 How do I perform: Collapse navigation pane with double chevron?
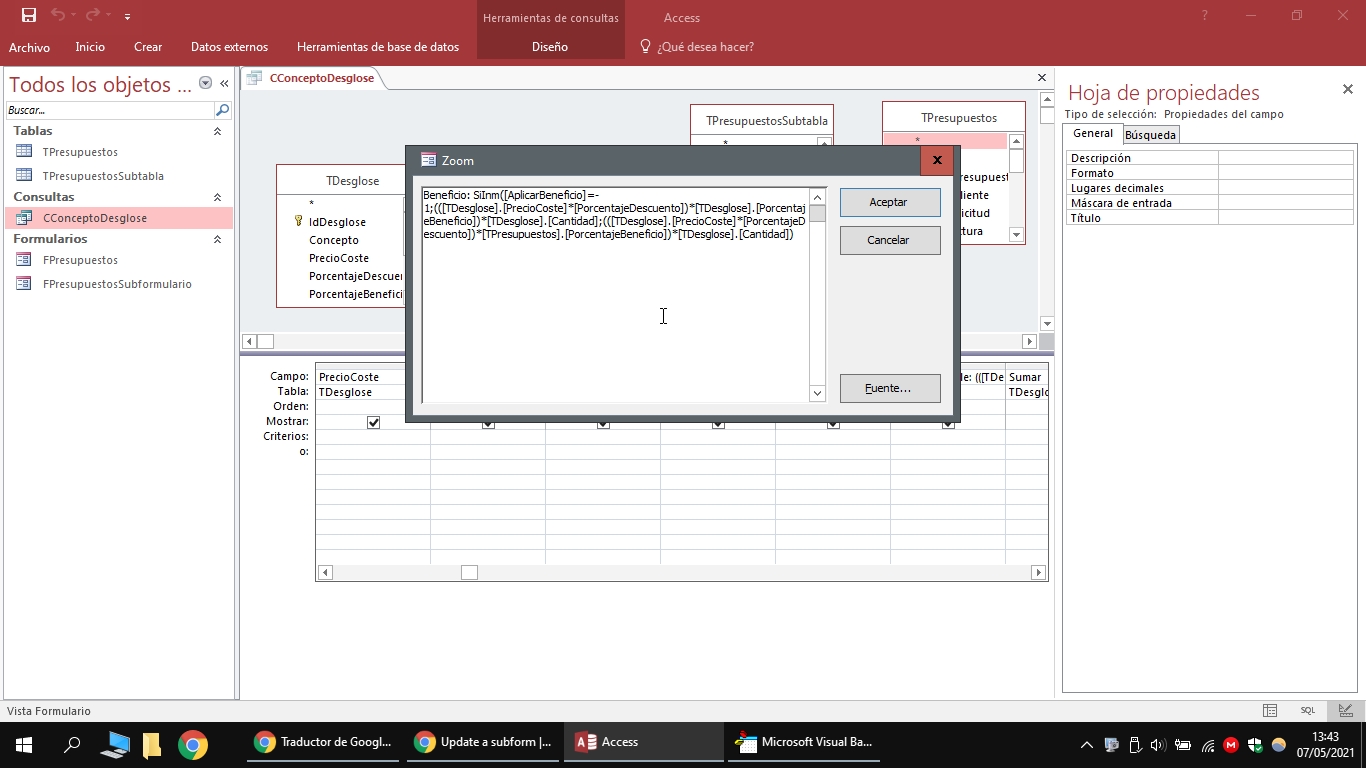tap(224, 84)
